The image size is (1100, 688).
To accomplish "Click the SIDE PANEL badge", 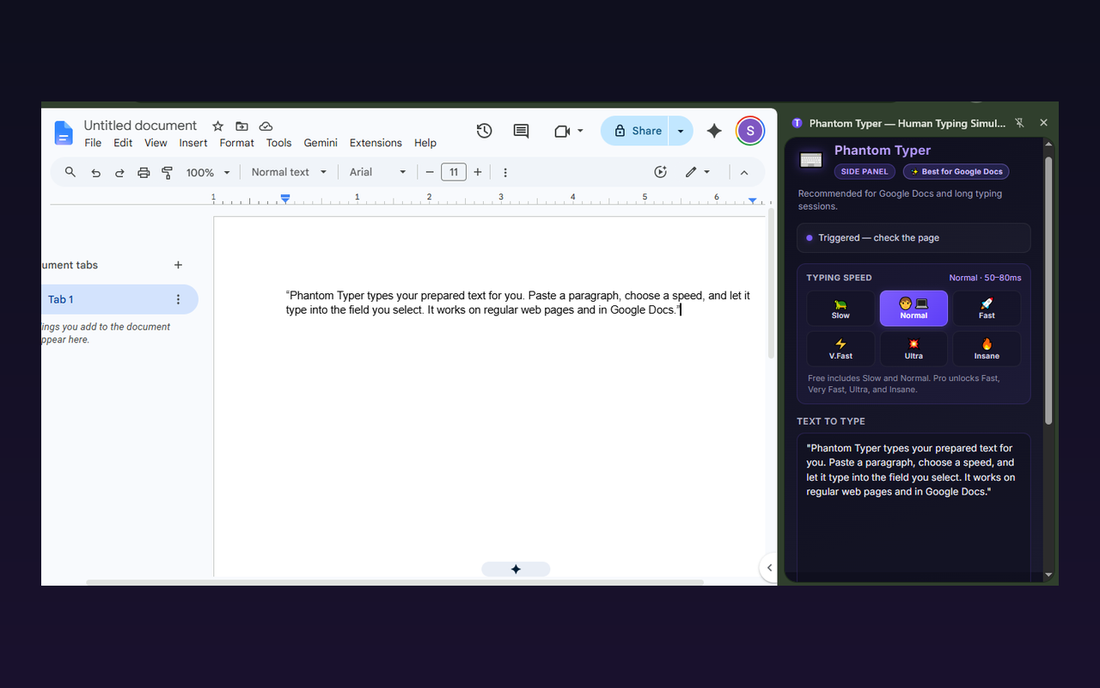I will click(x=864, y=172).
